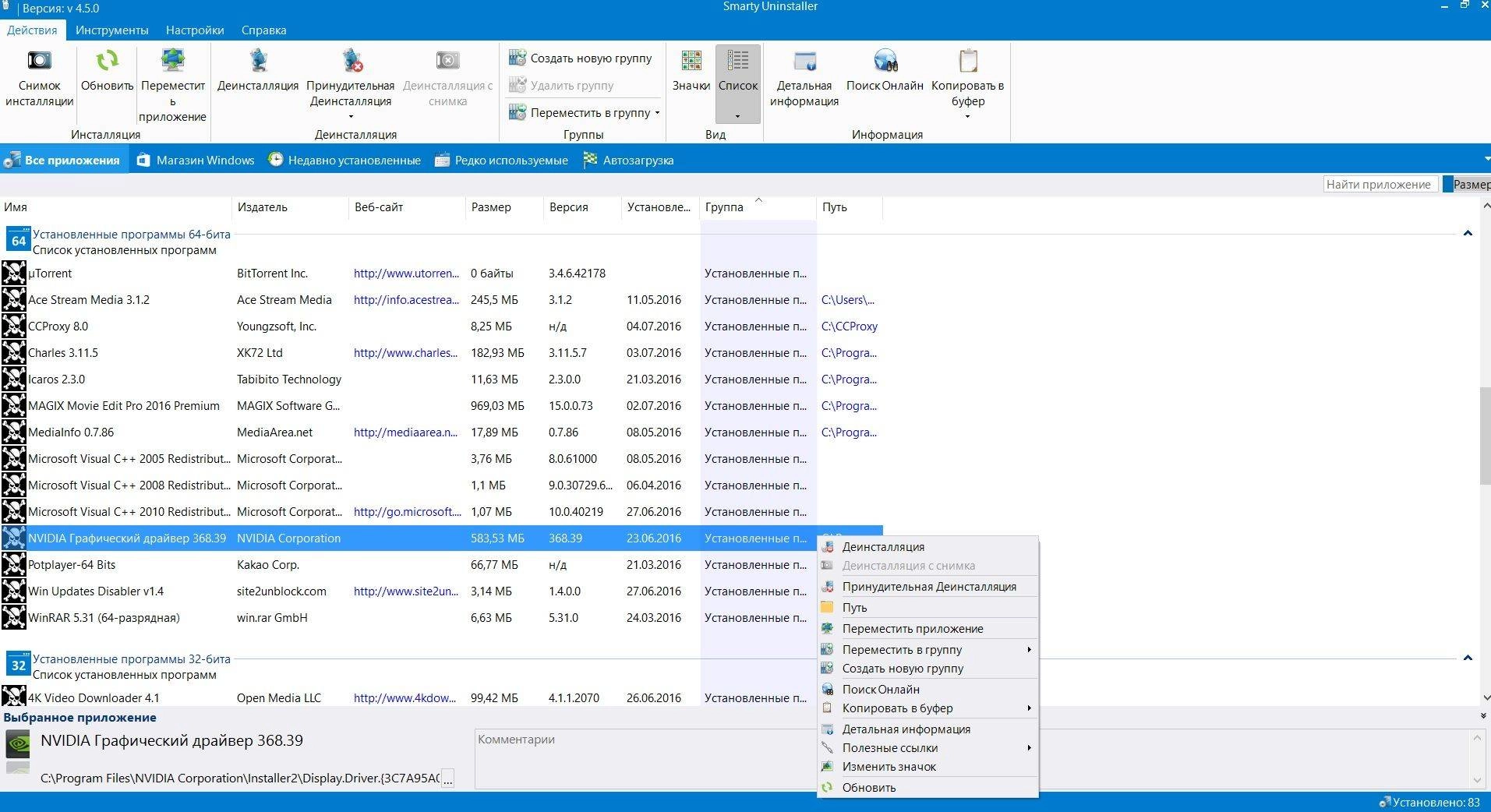Screen dimensions: 1491x812
Task: Click the Обновить refresh icon in ribbon
Action: pyautogui.click(x=107, y=61)
